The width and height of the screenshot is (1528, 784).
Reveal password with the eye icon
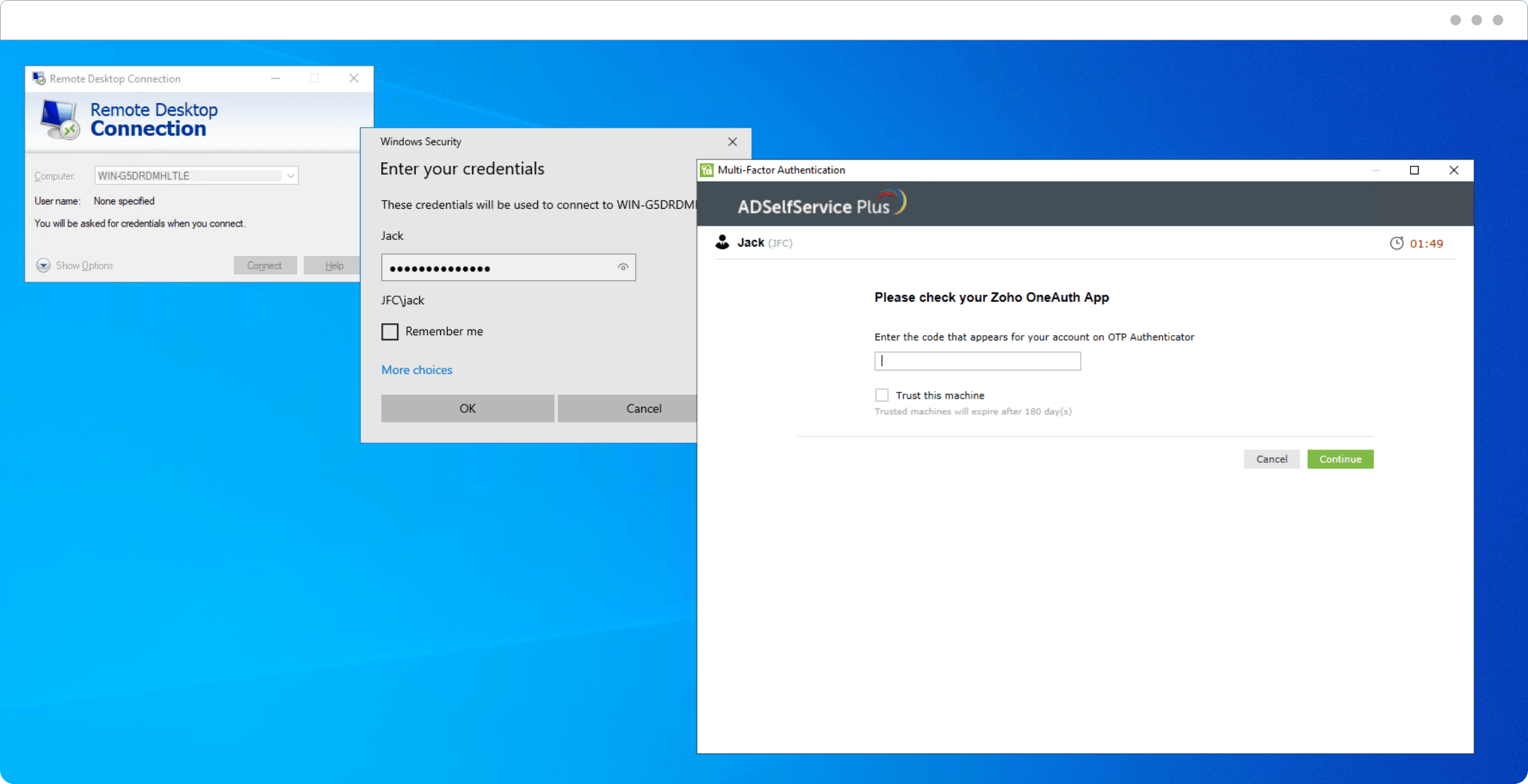pos(623,267)
